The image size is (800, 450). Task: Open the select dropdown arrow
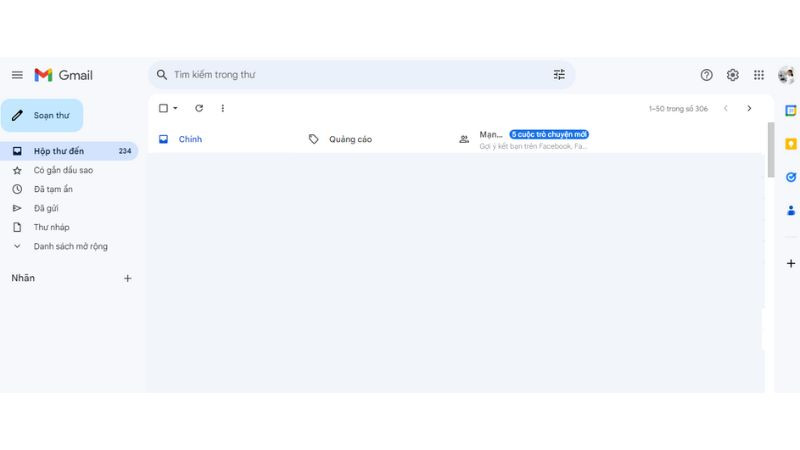point(175,108)
